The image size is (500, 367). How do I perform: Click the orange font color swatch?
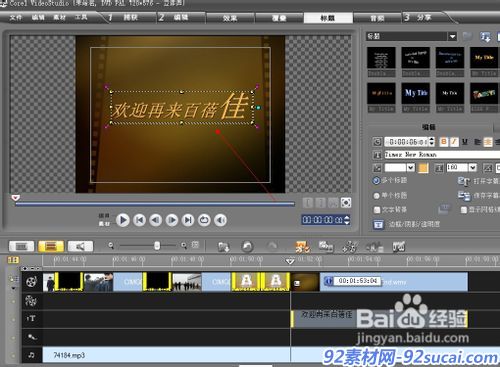click(x=423, y=168)
